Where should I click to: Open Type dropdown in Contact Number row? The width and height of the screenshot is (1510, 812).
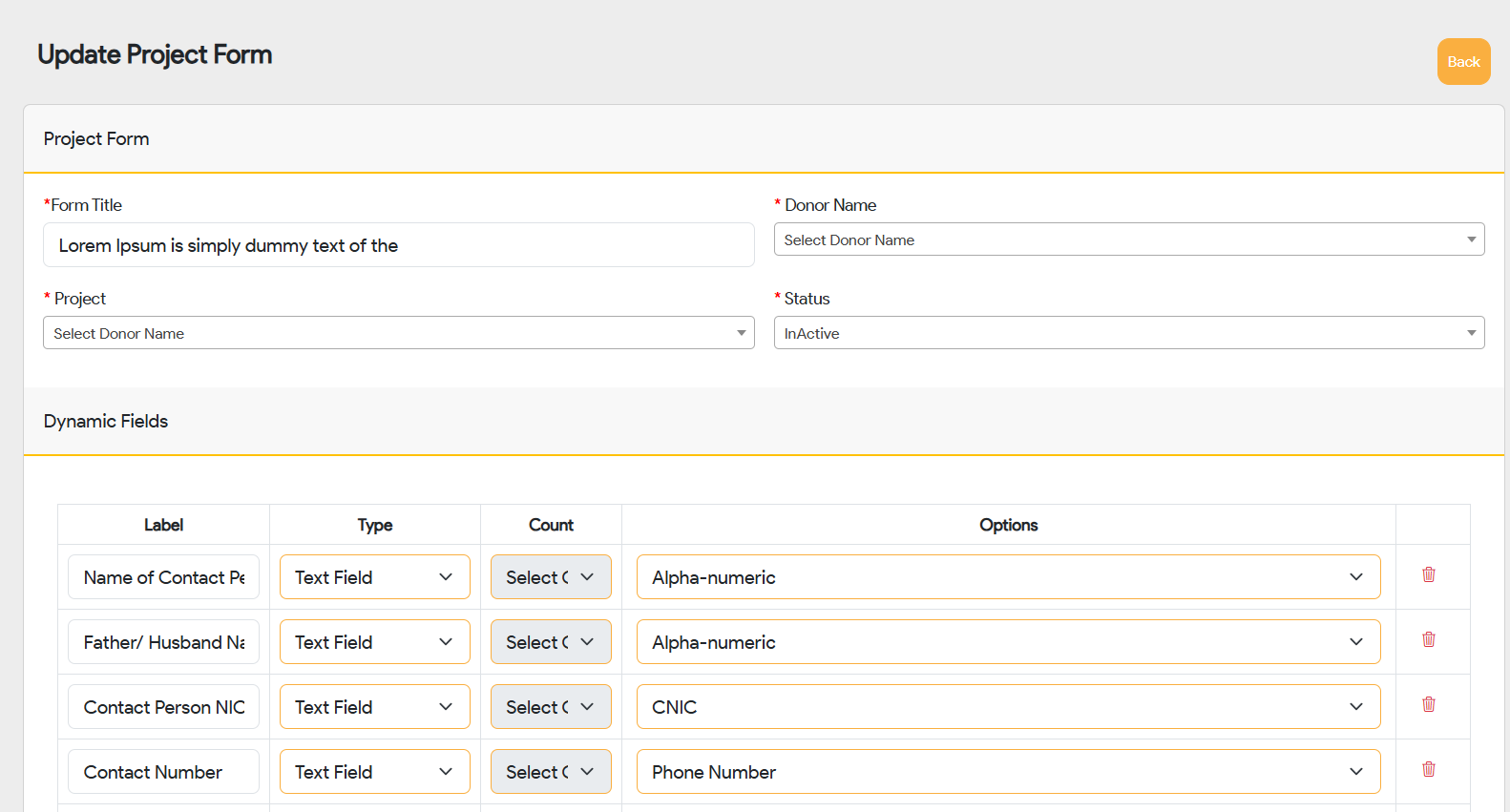click(374, 772)
